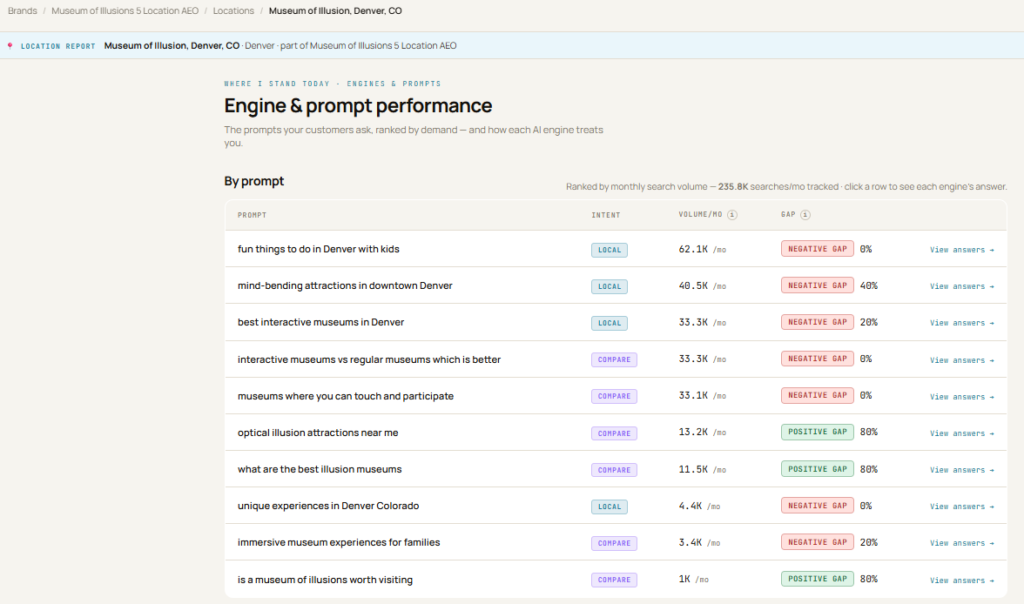This screenshot has width=1024, height=604.
Task: Click the location pin icon in report banner
Action: point(10,46)
